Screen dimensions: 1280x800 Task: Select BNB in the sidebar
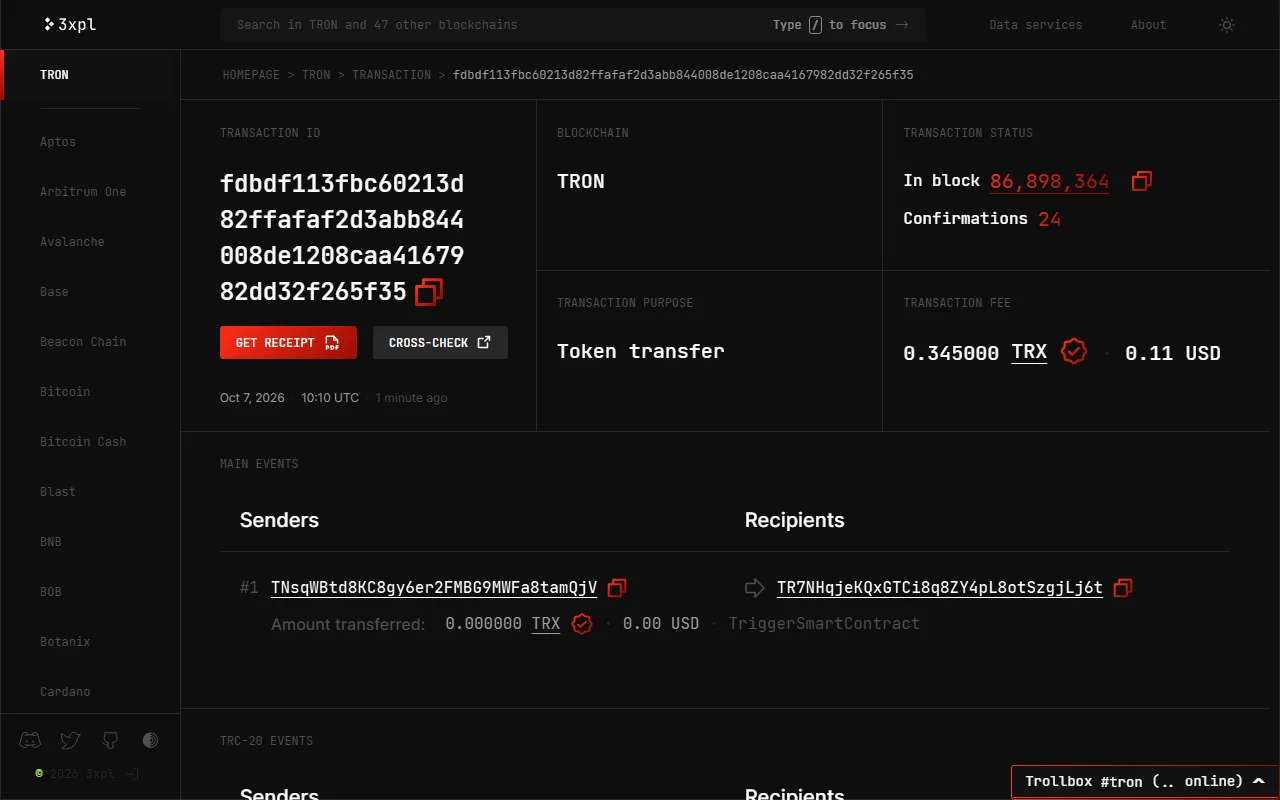51,542
